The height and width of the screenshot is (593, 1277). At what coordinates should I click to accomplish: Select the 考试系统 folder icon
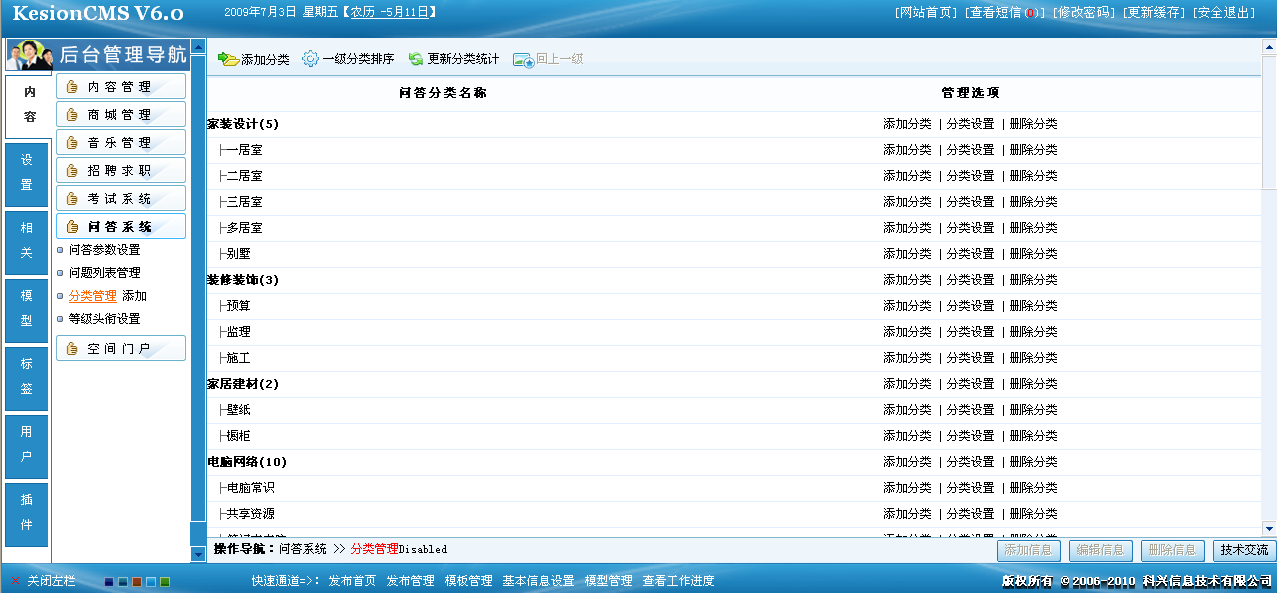click(x=73, y=197)
